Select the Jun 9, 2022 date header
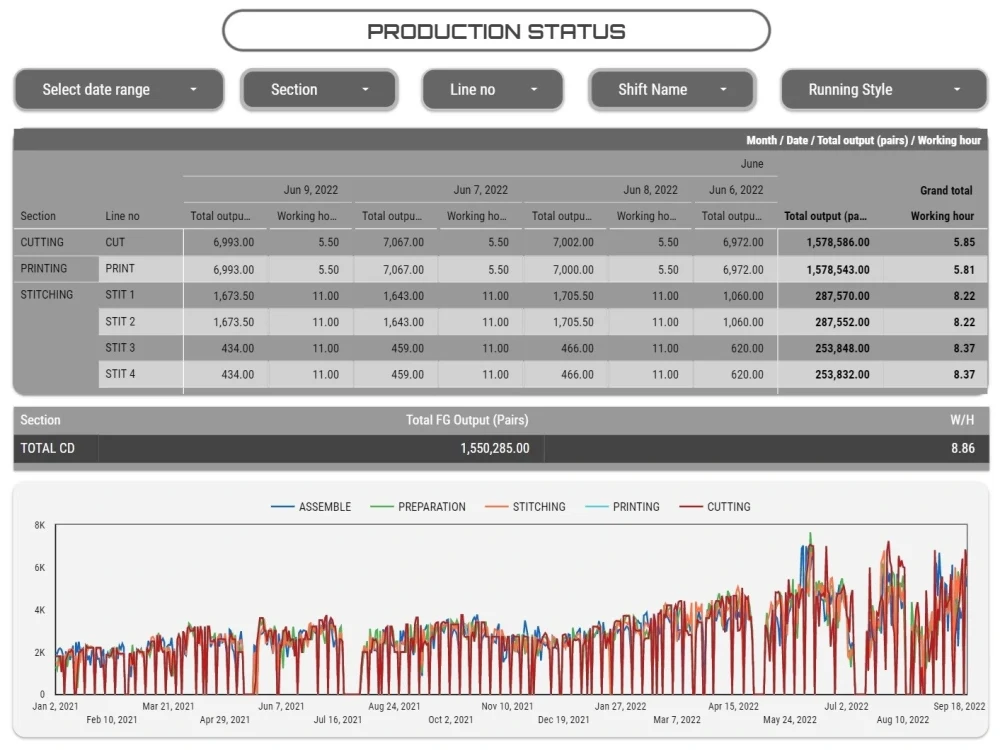The image size is (1000, 750). click(x=311, y=189)
